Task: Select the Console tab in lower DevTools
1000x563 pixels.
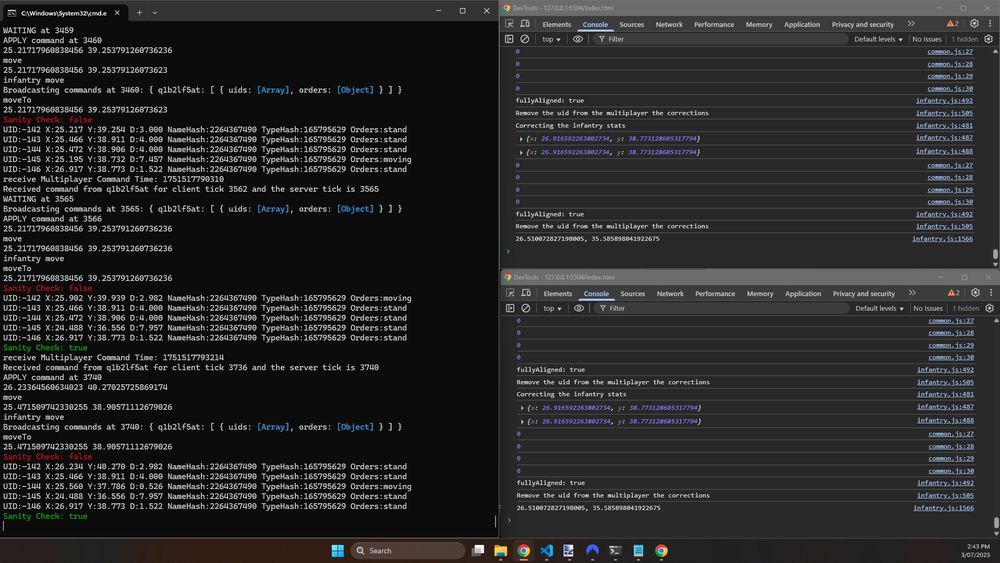Action: 596,293
